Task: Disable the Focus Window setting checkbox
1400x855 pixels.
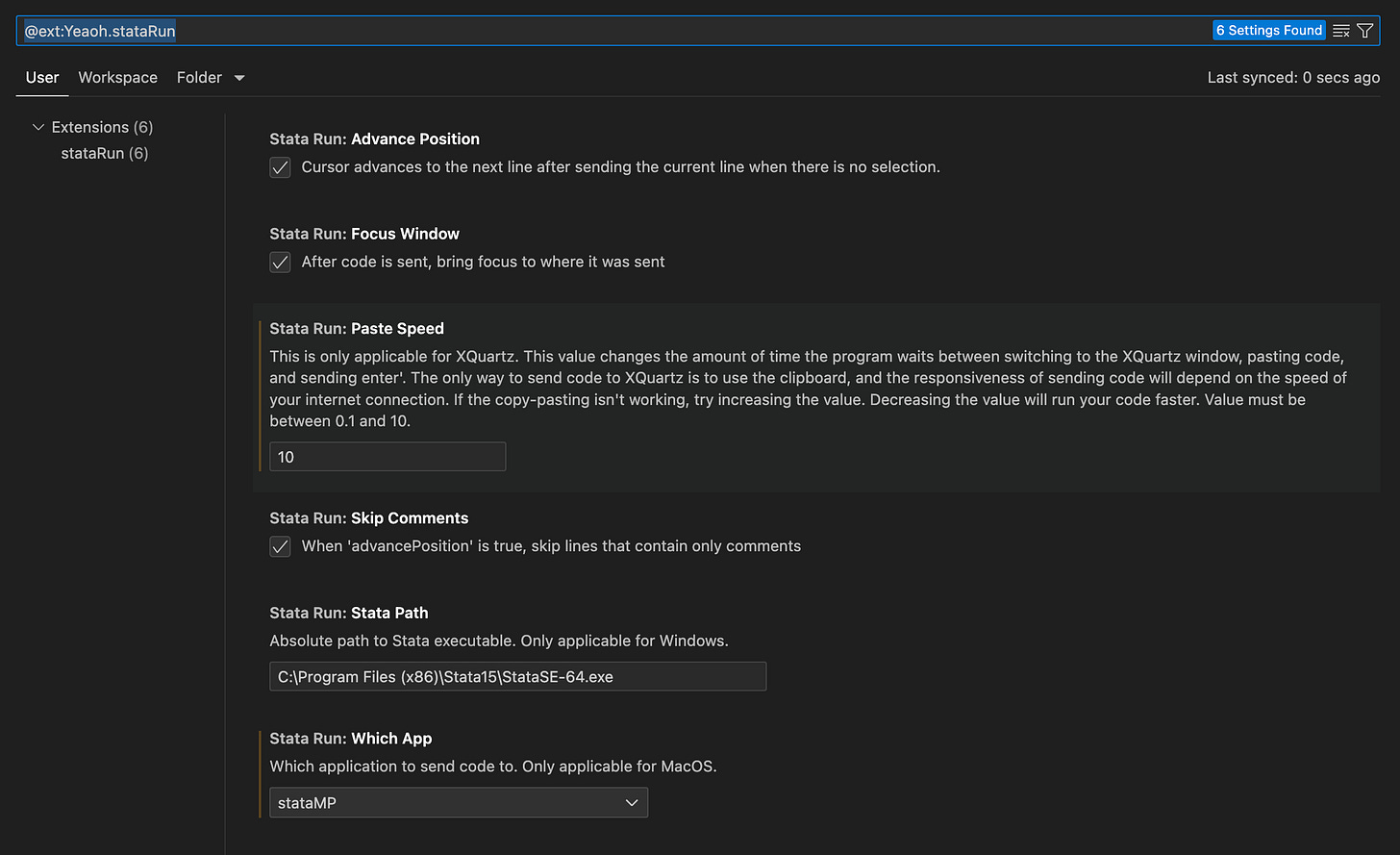Action: 280,262
